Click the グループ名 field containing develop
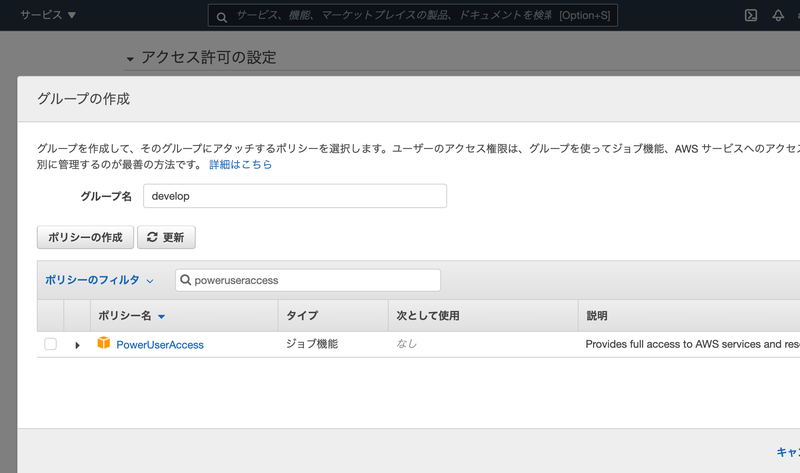The width and height of the screenshot is (800, 473). [x=294, y=196]
